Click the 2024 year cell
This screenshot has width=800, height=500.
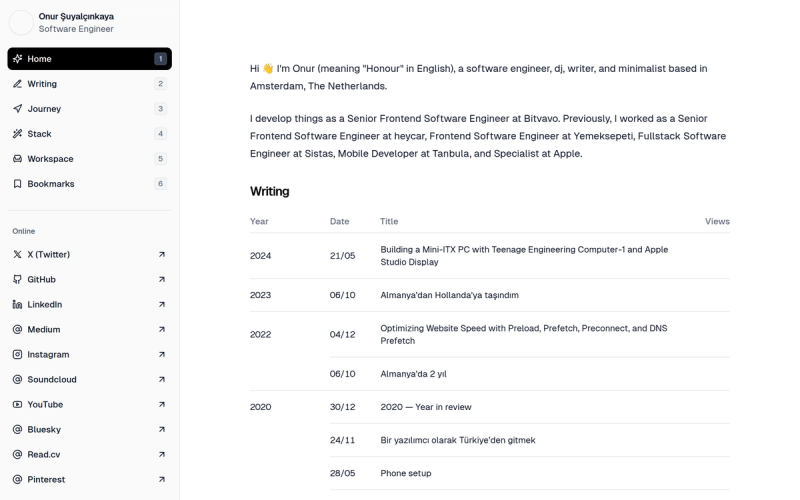pyautogui.click(x=260, y=256)
